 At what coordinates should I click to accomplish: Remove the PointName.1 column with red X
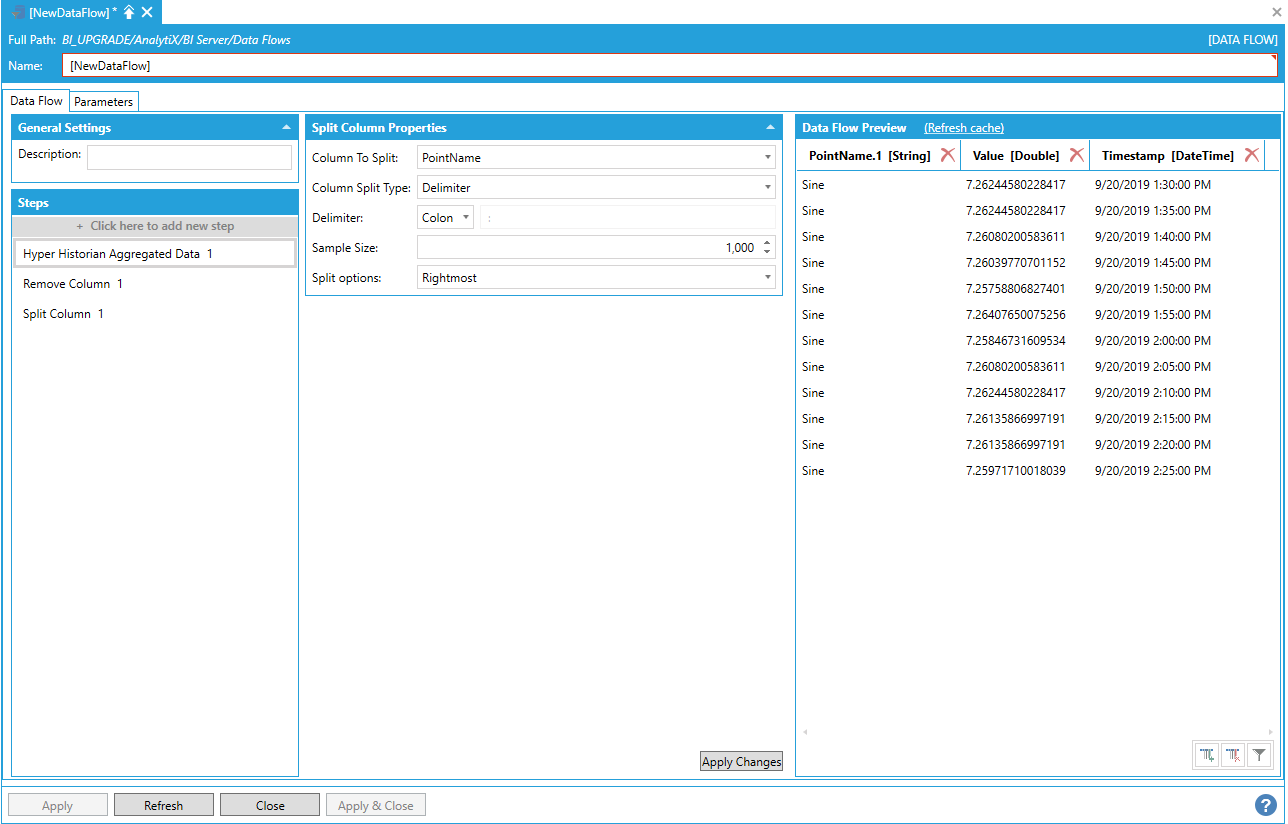click(x=947, y=155)
